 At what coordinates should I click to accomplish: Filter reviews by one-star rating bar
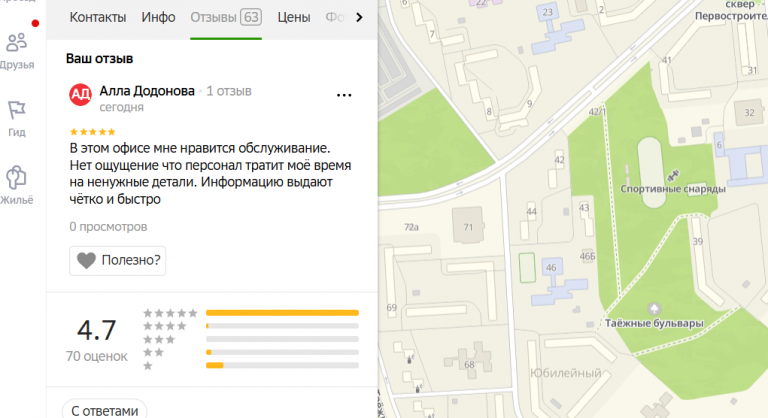pos(282,365)
